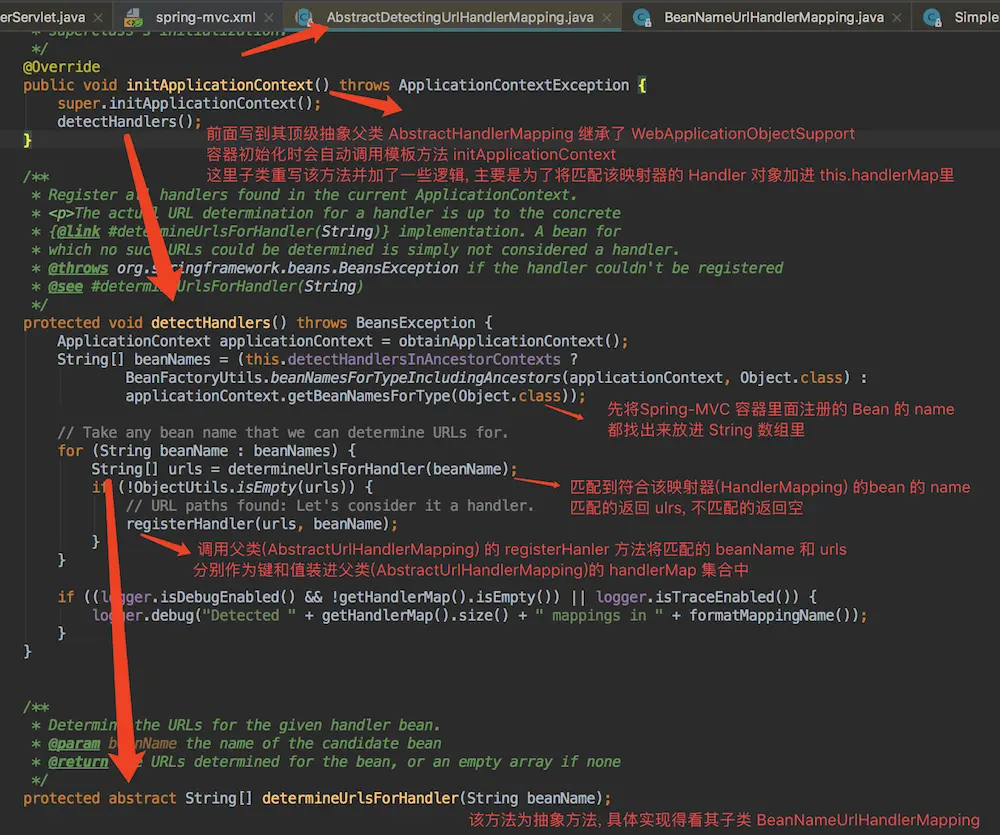Click the registerHandler(urls, beanName) call
This screenshot has width=1000, height=835.
tap(191, 523)
